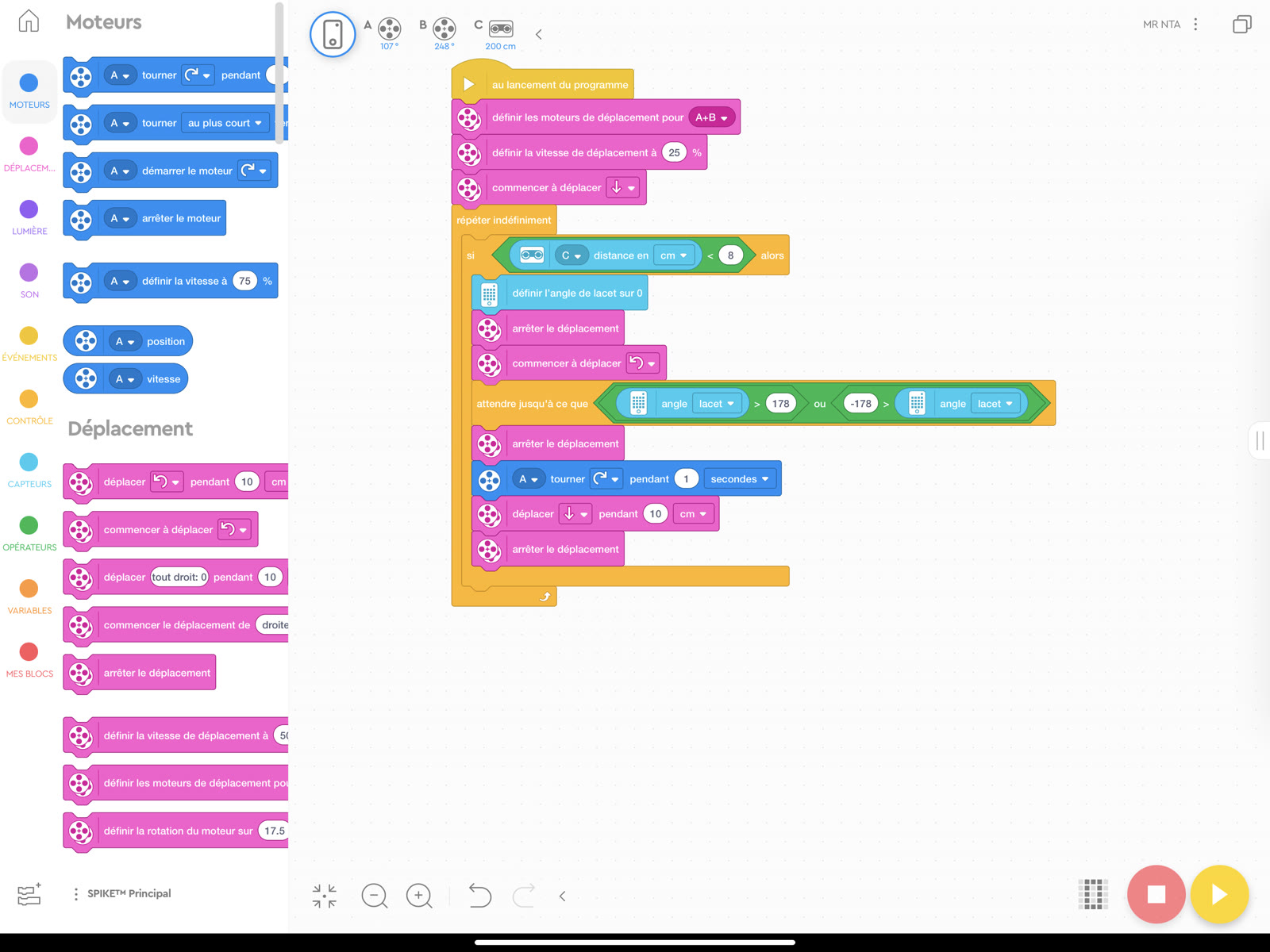
Task: Start the program with the yellow play button
Action: 1219,894
